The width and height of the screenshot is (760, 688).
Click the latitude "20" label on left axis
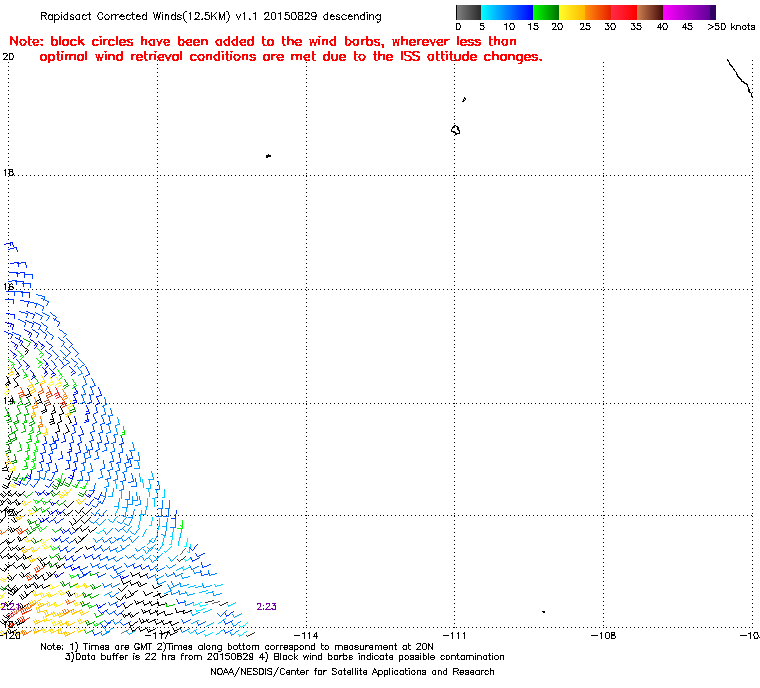(x=8, y=57)
